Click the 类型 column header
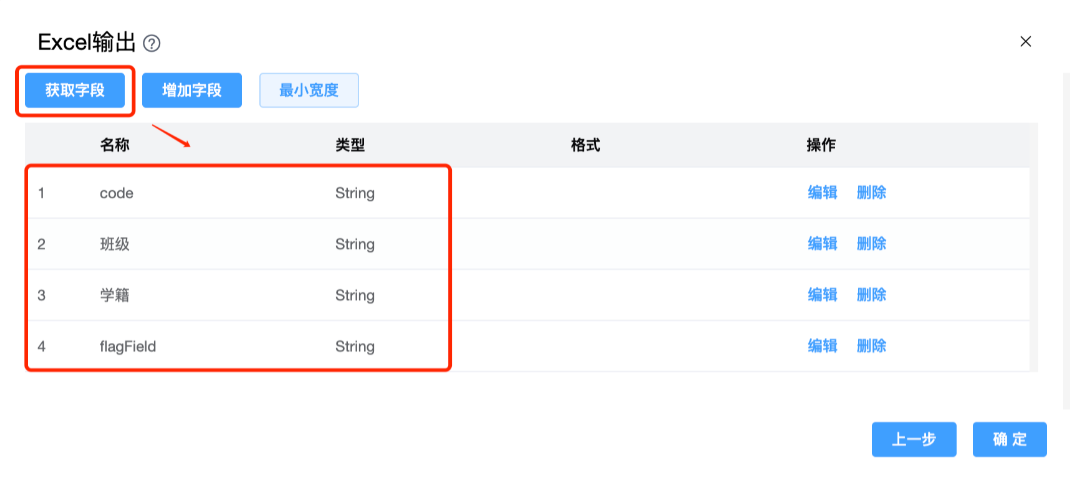Screen dimensions: 1070x479 (350, 145)
